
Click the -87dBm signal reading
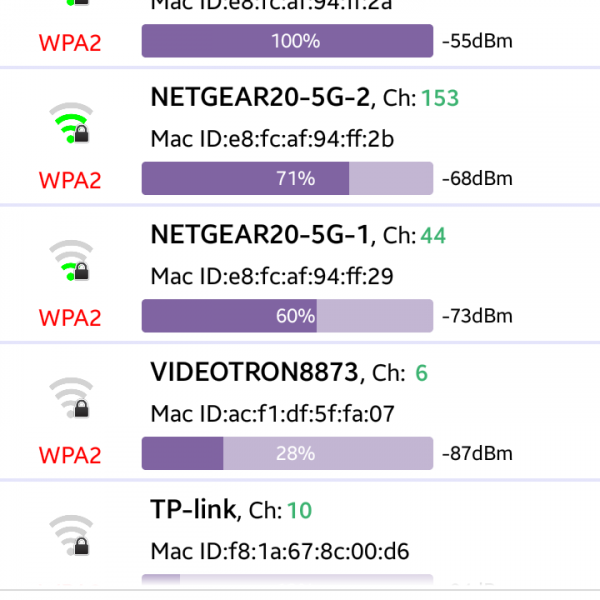tap(477, 454)
